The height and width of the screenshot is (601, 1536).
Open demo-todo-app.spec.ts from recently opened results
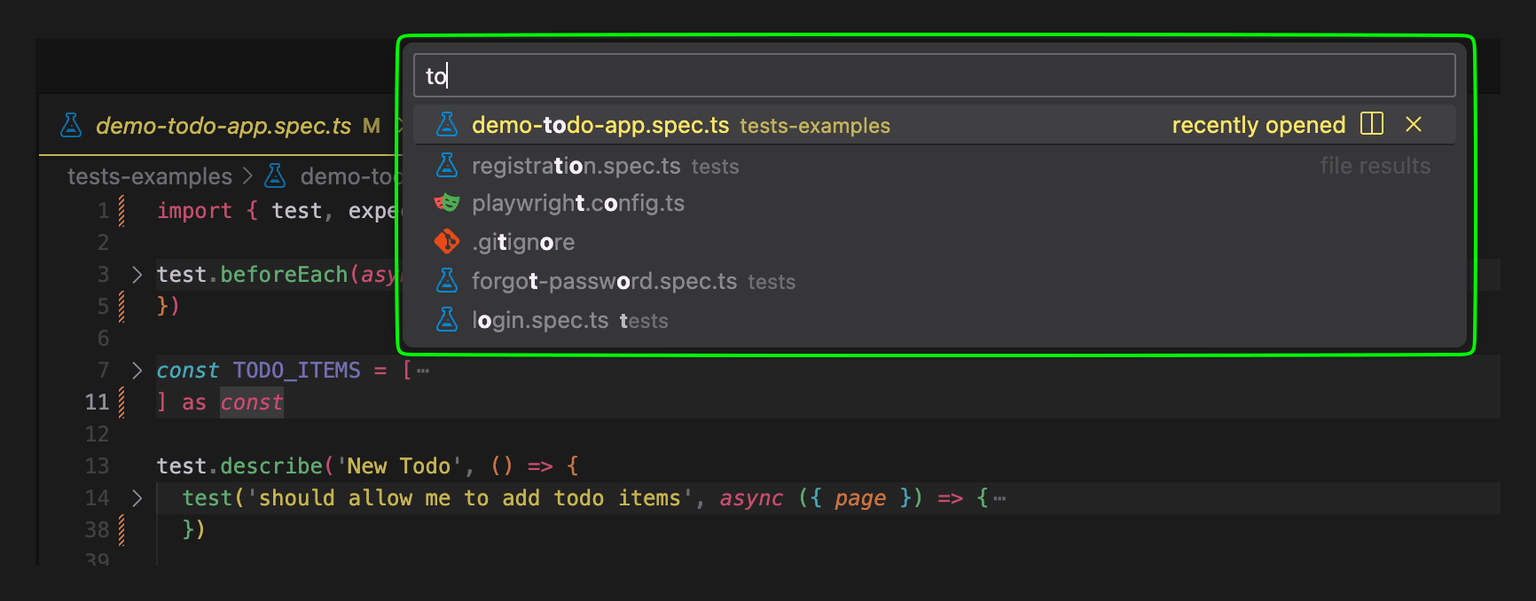[x=934, y=125]
